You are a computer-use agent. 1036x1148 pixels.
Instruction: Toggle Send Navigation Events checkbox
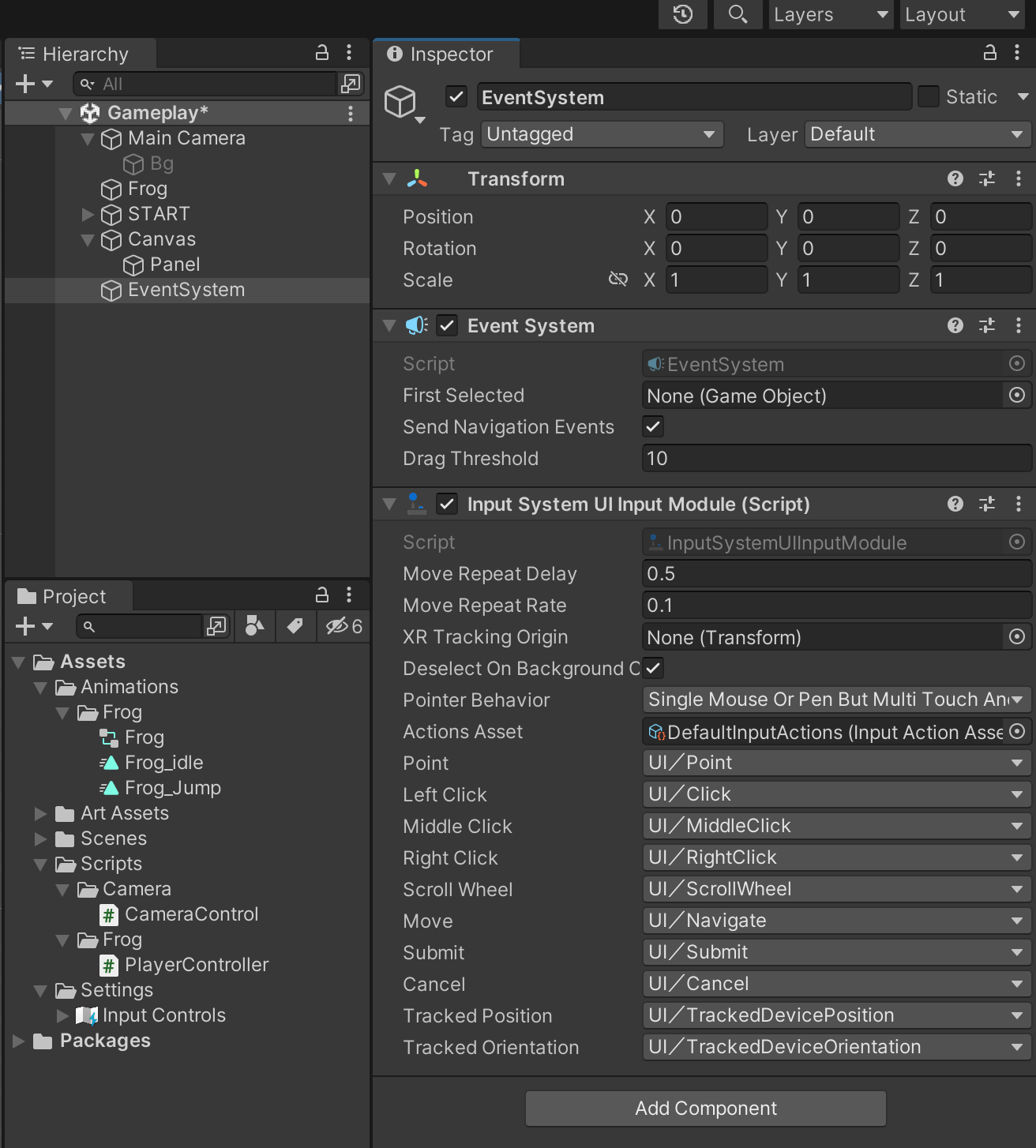click(x=653, y=426)
